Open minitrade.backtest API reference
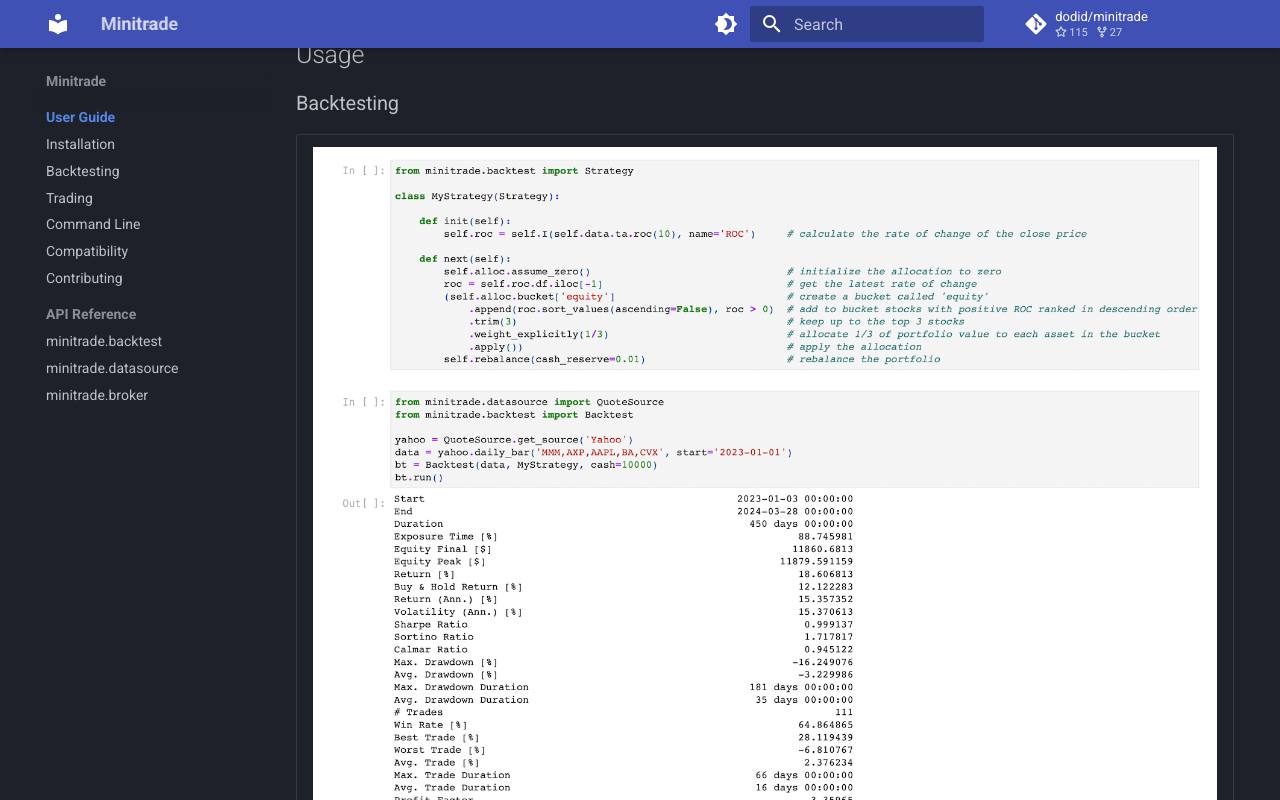 [104, 341]
